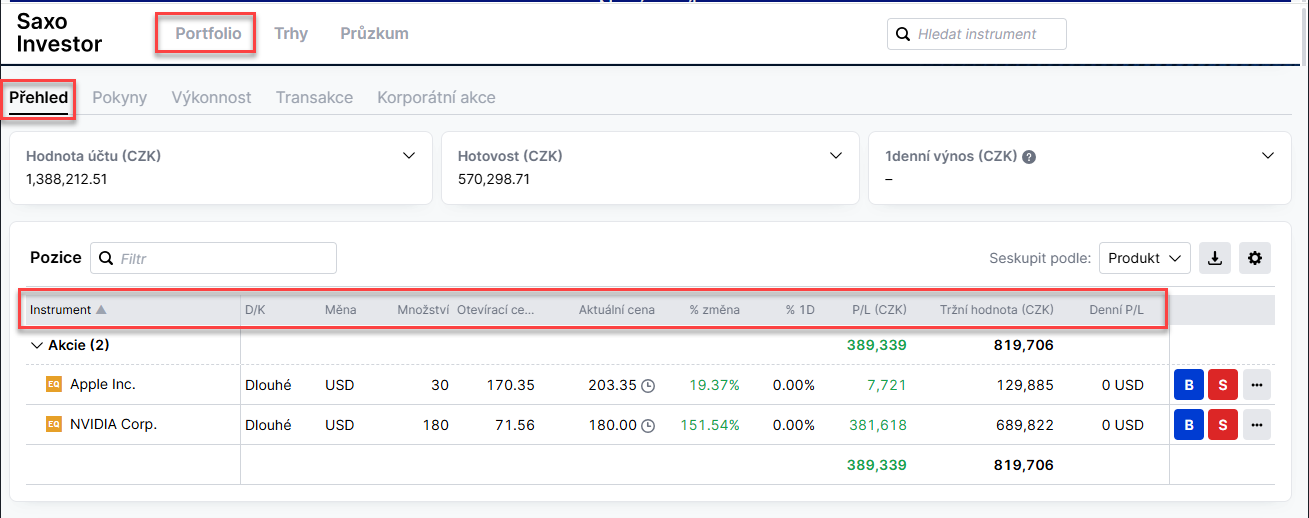Open the positions settings gear icon
Image resolution: width=1309 pixels, height=518 pixels.
(x=1255, y=258)
